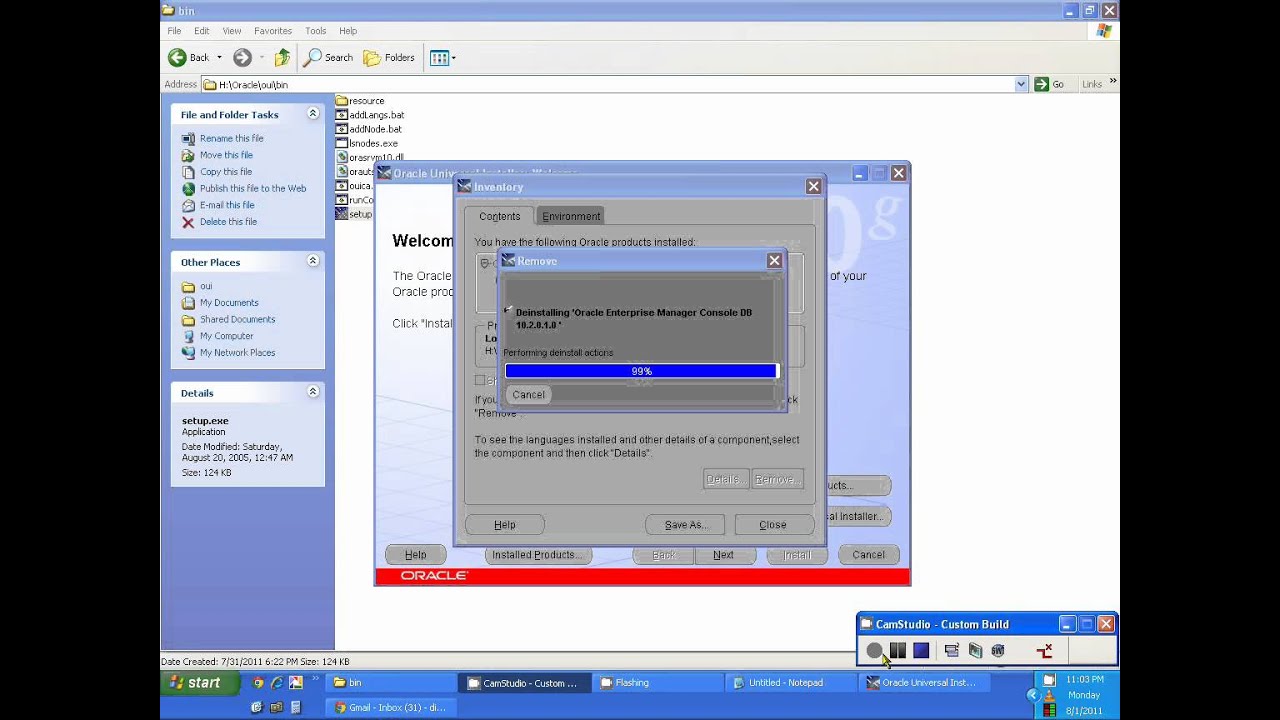Go up one folder level icon
The width and height of the screenshot is (1280, 720).
coord(282,57)
